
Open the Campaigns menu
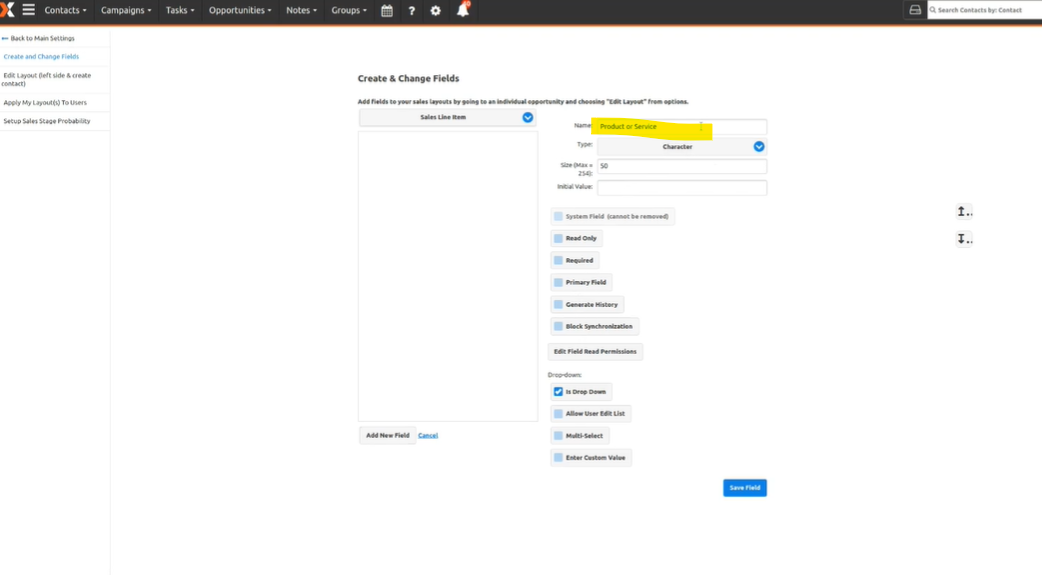126,10
